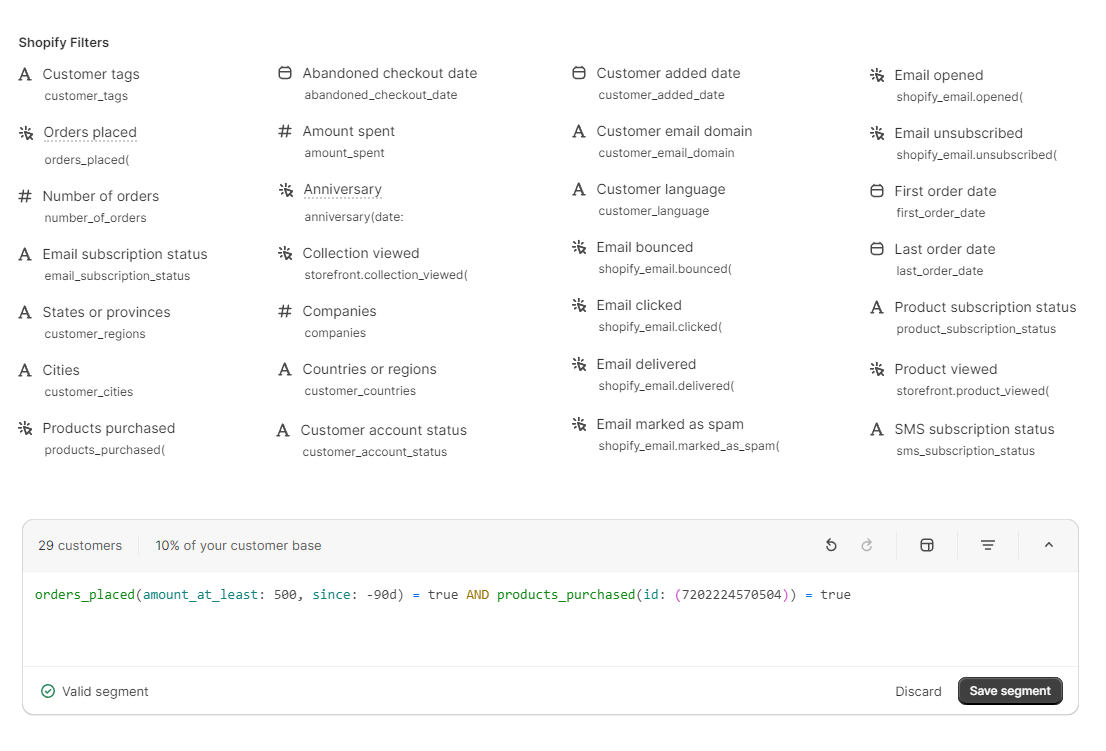Click the Anniversary event icon
Screen dimensions: 1106x751
click(286, 190)
